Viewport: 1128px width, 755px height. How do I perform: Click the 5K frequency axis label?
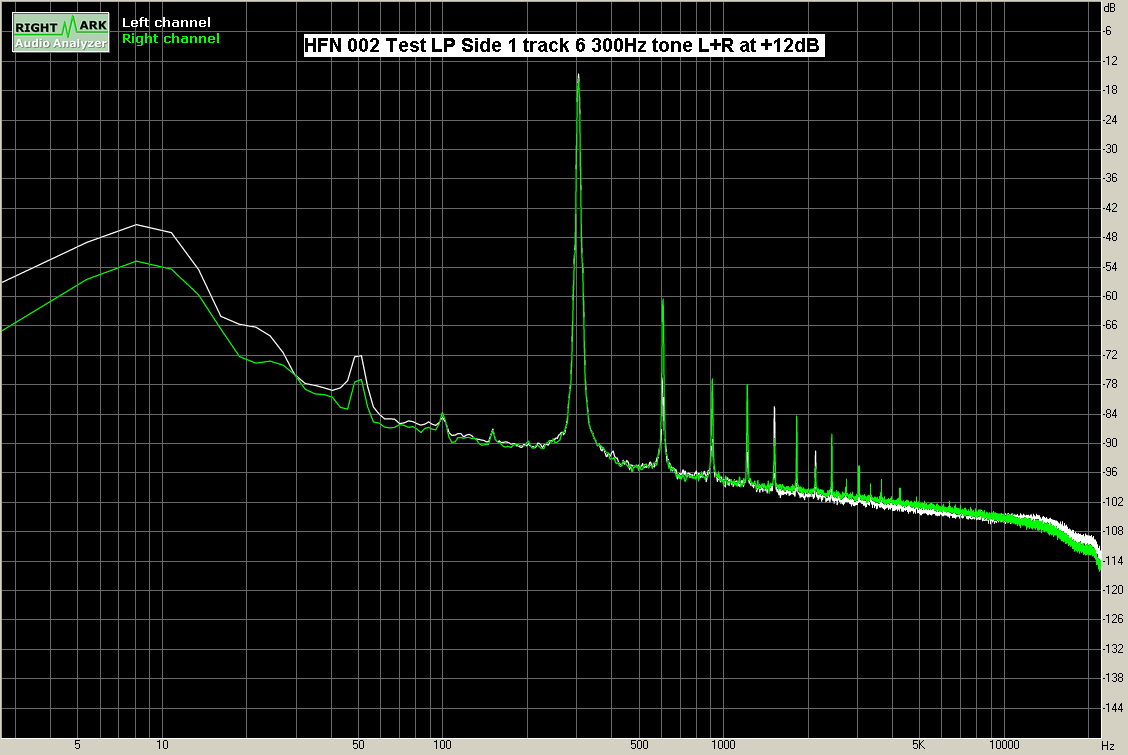[918, 745]
